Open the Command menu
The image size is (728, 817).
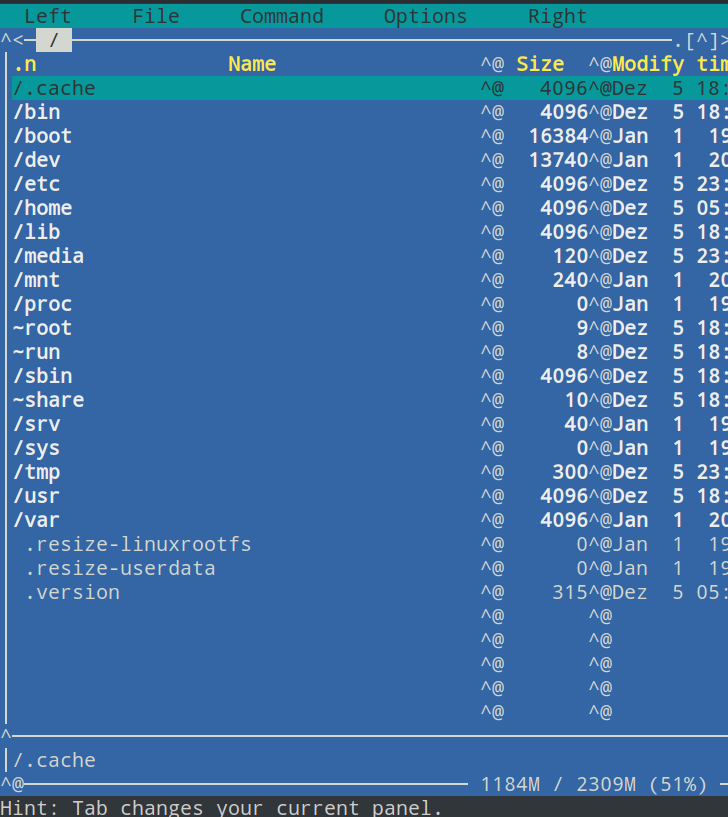281,16
